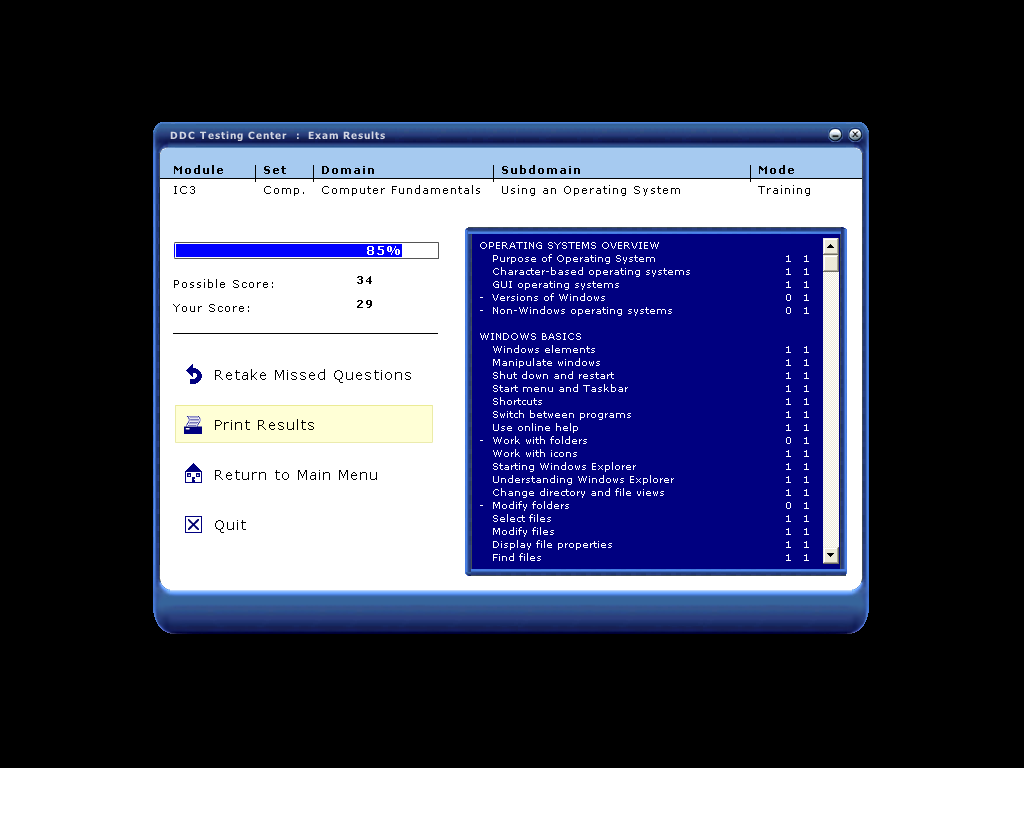Screen dimensions: 1024x833
Task: Select Retake Missed Questions
Action: pyautogui.click(x=312, y=375)
